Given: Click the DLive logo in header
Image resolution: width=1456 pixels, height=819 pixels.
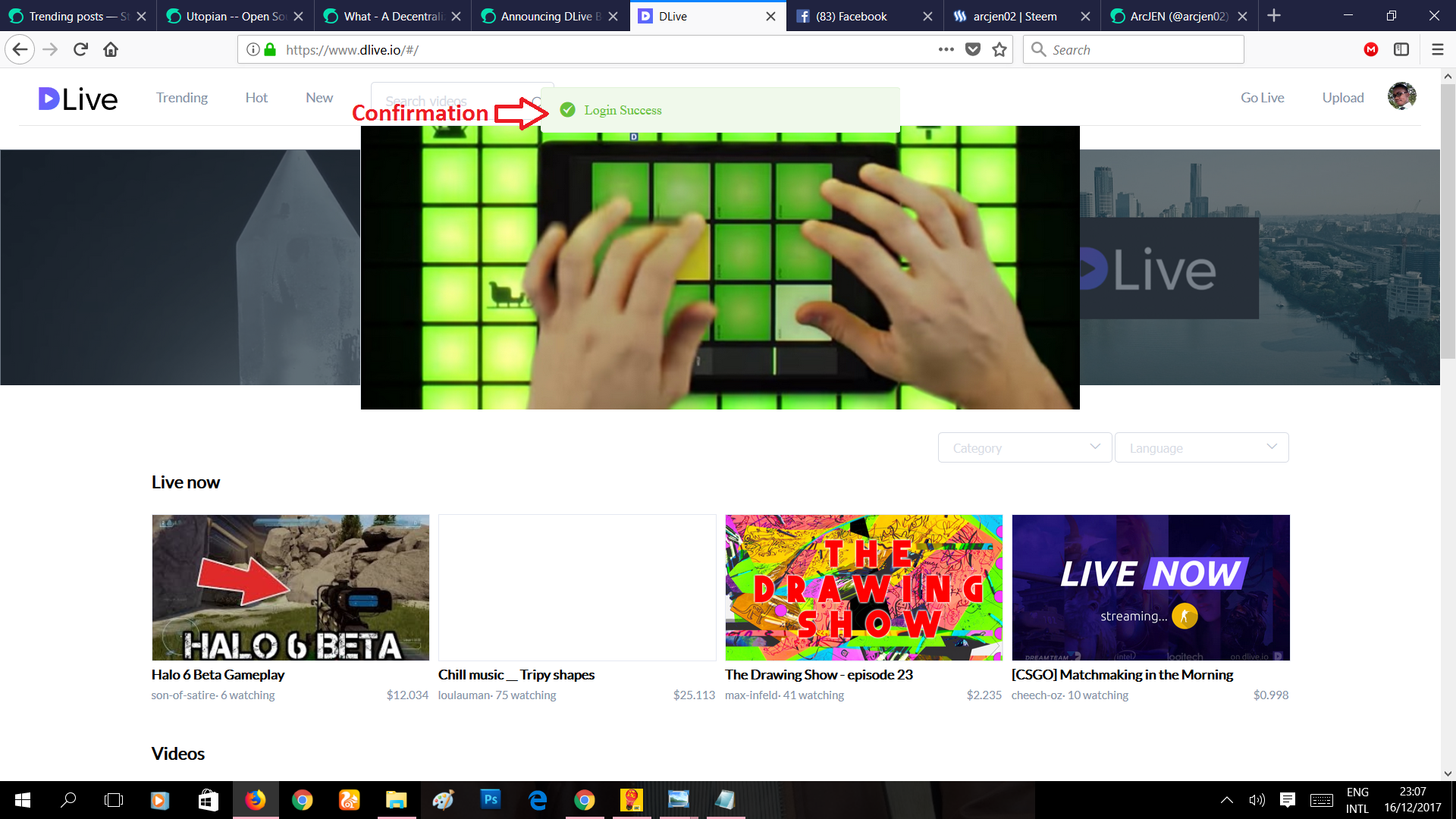Looking at the screenshot, I should [78, 99].
